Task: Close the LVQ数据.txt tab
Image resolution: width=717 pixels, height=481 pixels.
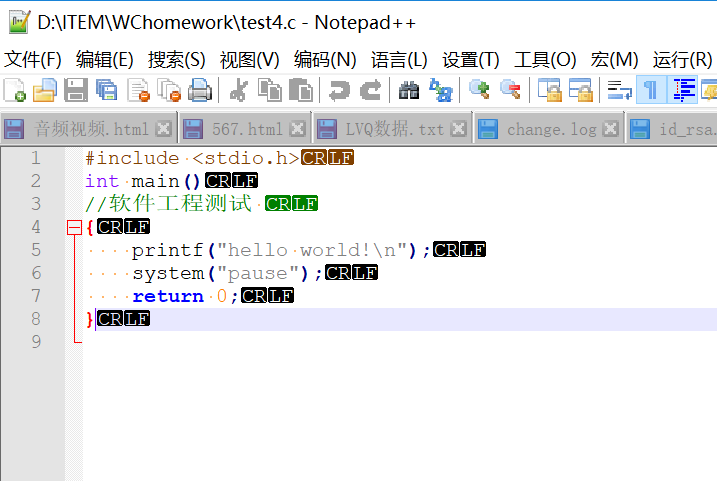Action: (459, 129)
